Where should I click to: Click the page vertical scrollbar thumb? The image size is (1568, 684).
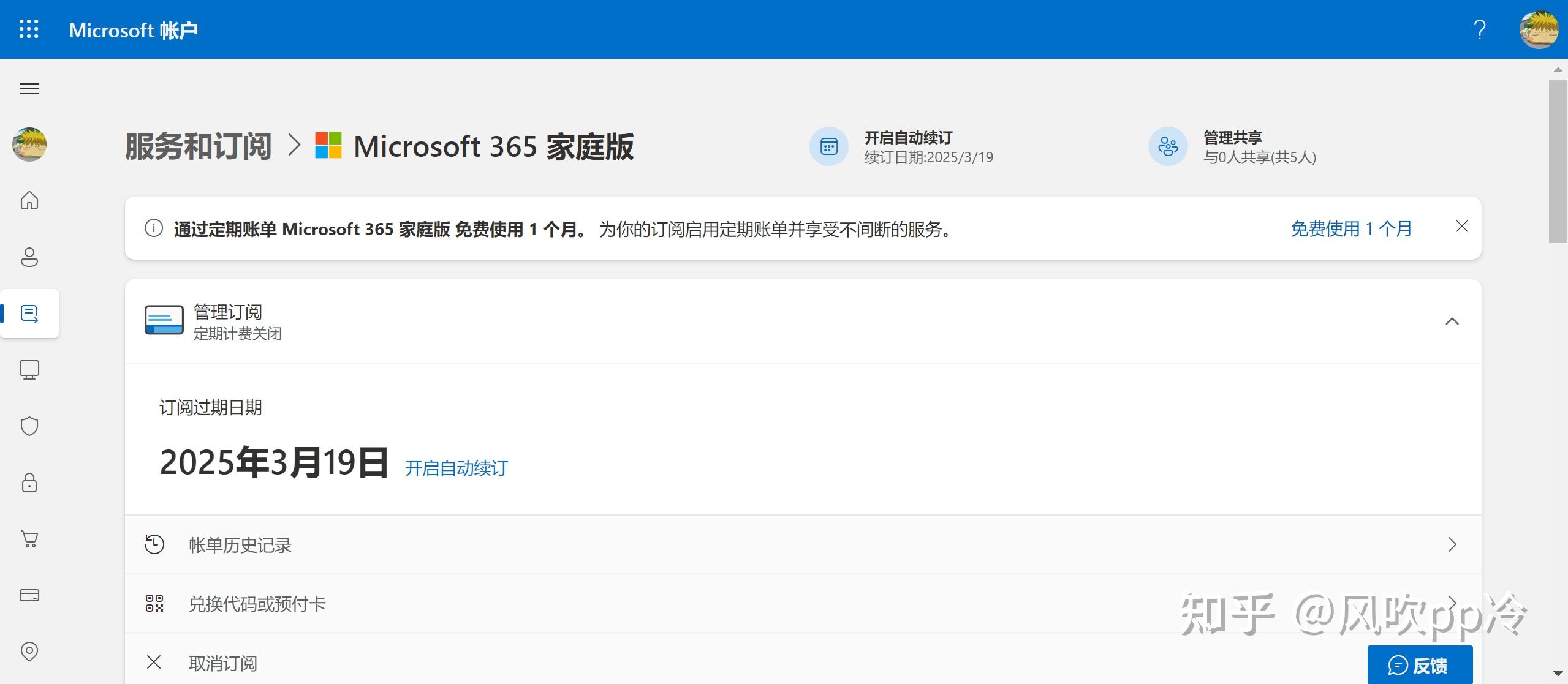click(x=1558, y=161)
